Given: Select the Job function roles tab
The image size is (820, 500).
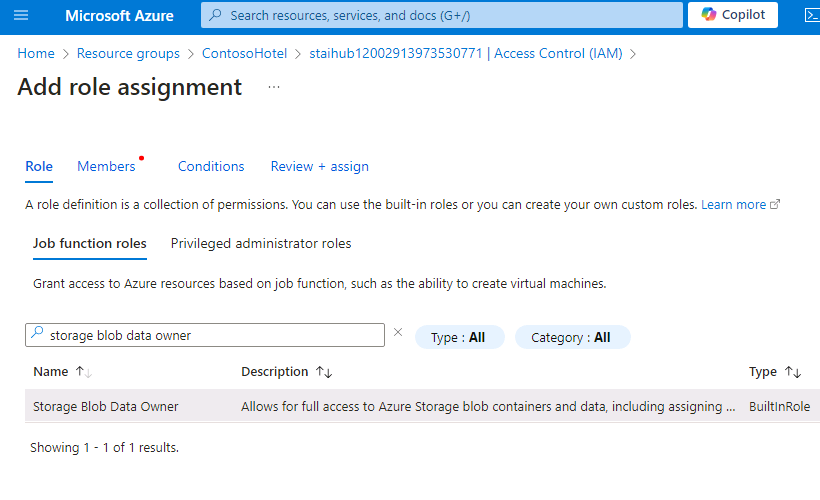Looking at the screenshot, I should (x=89, y=244).
